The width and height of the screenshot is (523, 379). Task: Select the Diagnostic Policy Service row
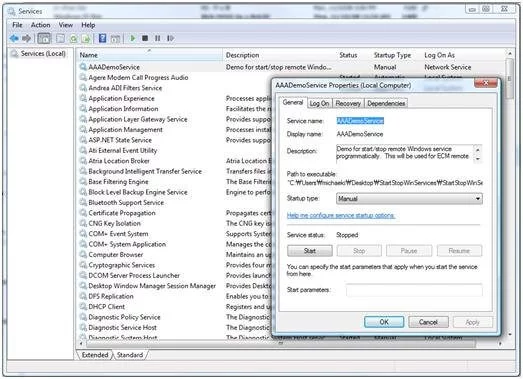pyautogui.click(x=124, y=317)
